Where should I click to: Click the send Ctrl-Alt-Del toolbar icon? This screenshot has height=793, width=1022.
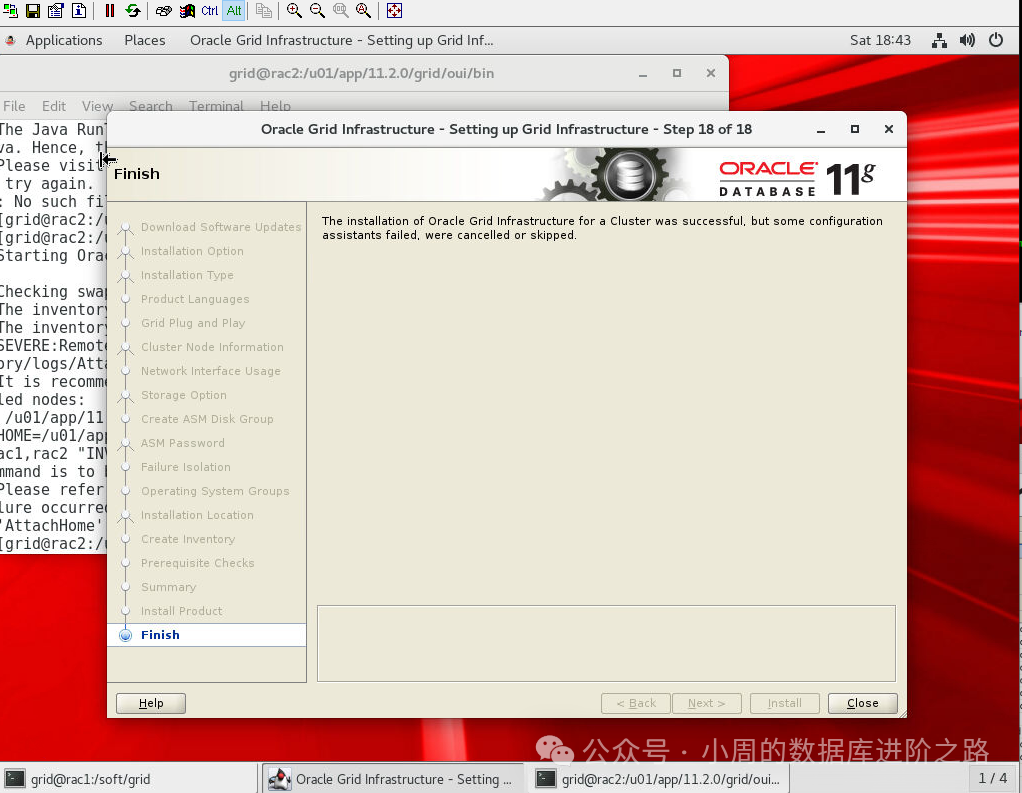tap(164, 10)
